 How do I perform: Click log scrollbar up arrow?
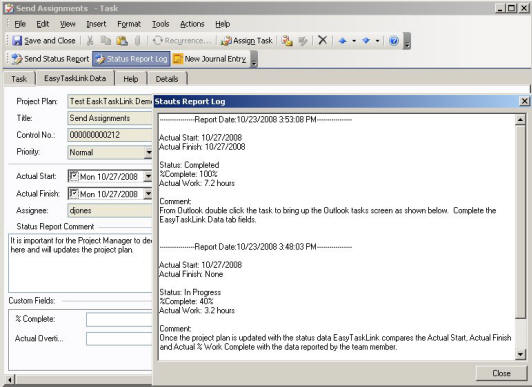click(520, 119)
